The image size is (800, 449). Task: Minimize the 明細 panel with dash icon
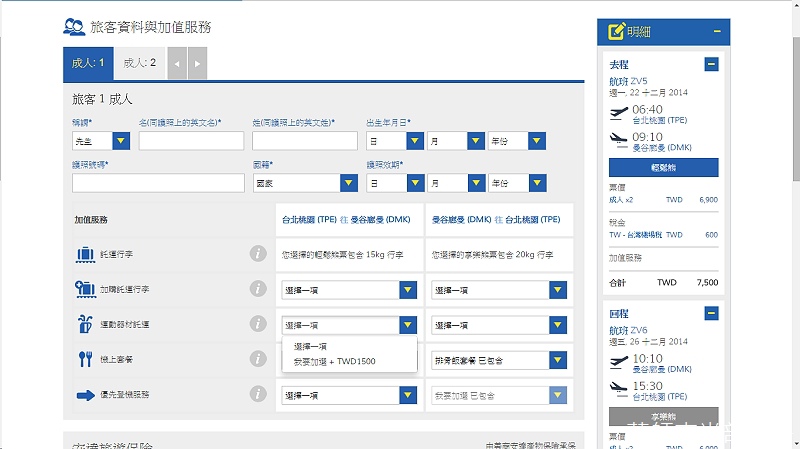[x=717, y=32]
